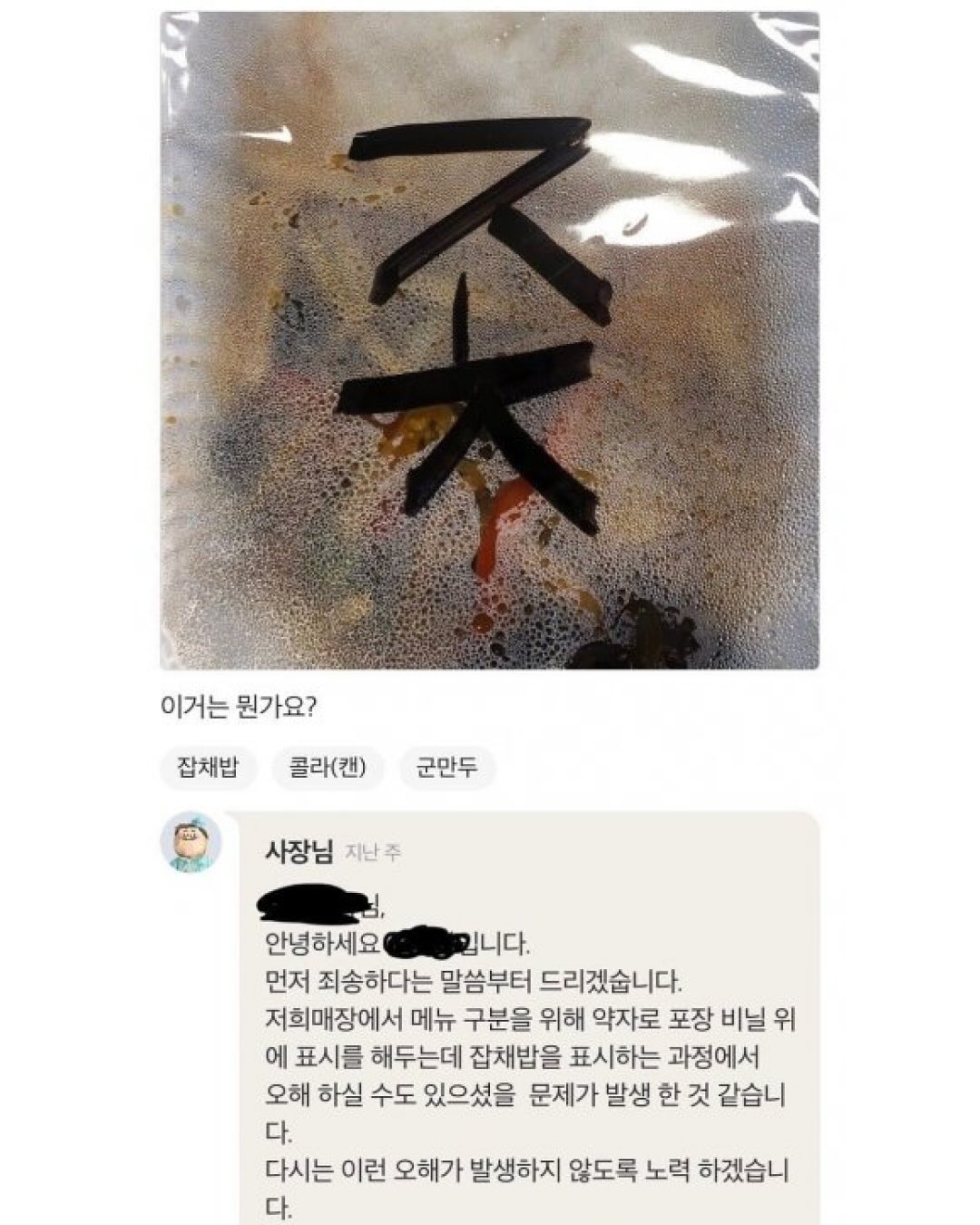Select the 콜라(캔) menu tag

[x=328, y=768]
